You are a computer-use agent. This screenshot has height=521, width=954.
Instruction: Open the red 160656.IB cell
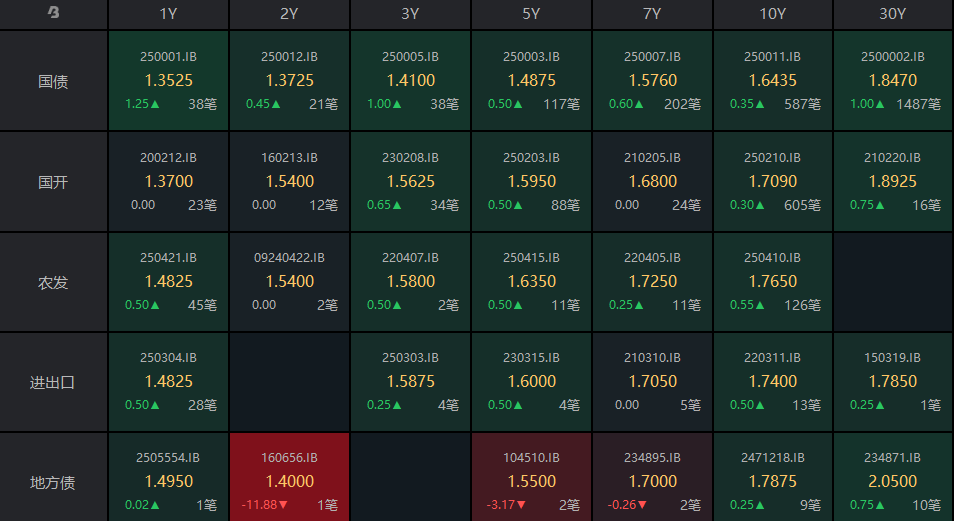(x=290, y=478)
